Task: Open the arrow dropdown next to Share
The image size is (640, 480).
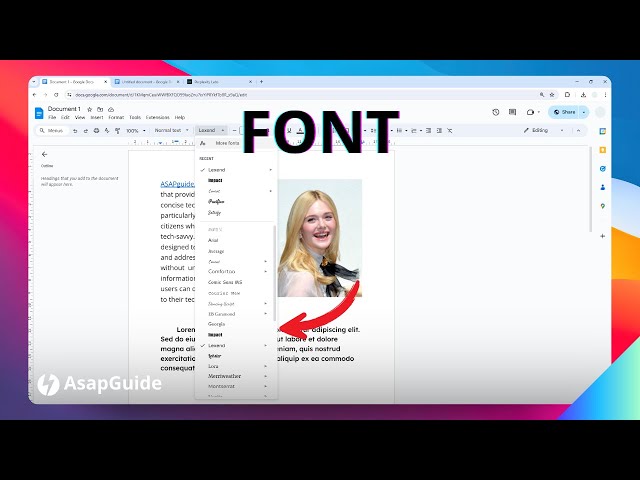Action: 584,112
